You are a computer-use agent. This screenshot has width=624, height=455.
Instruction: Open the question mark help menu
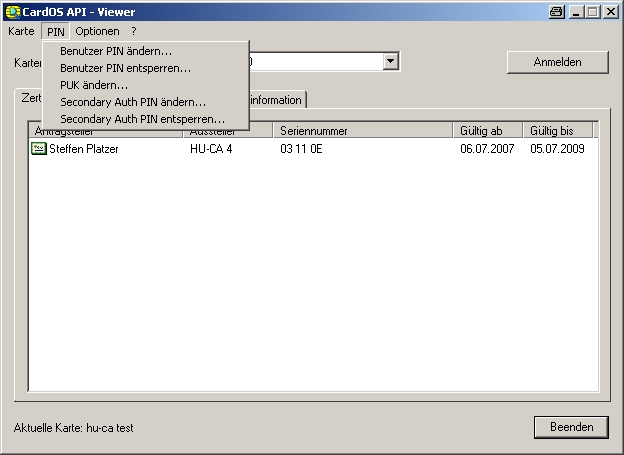pos(133,31)
